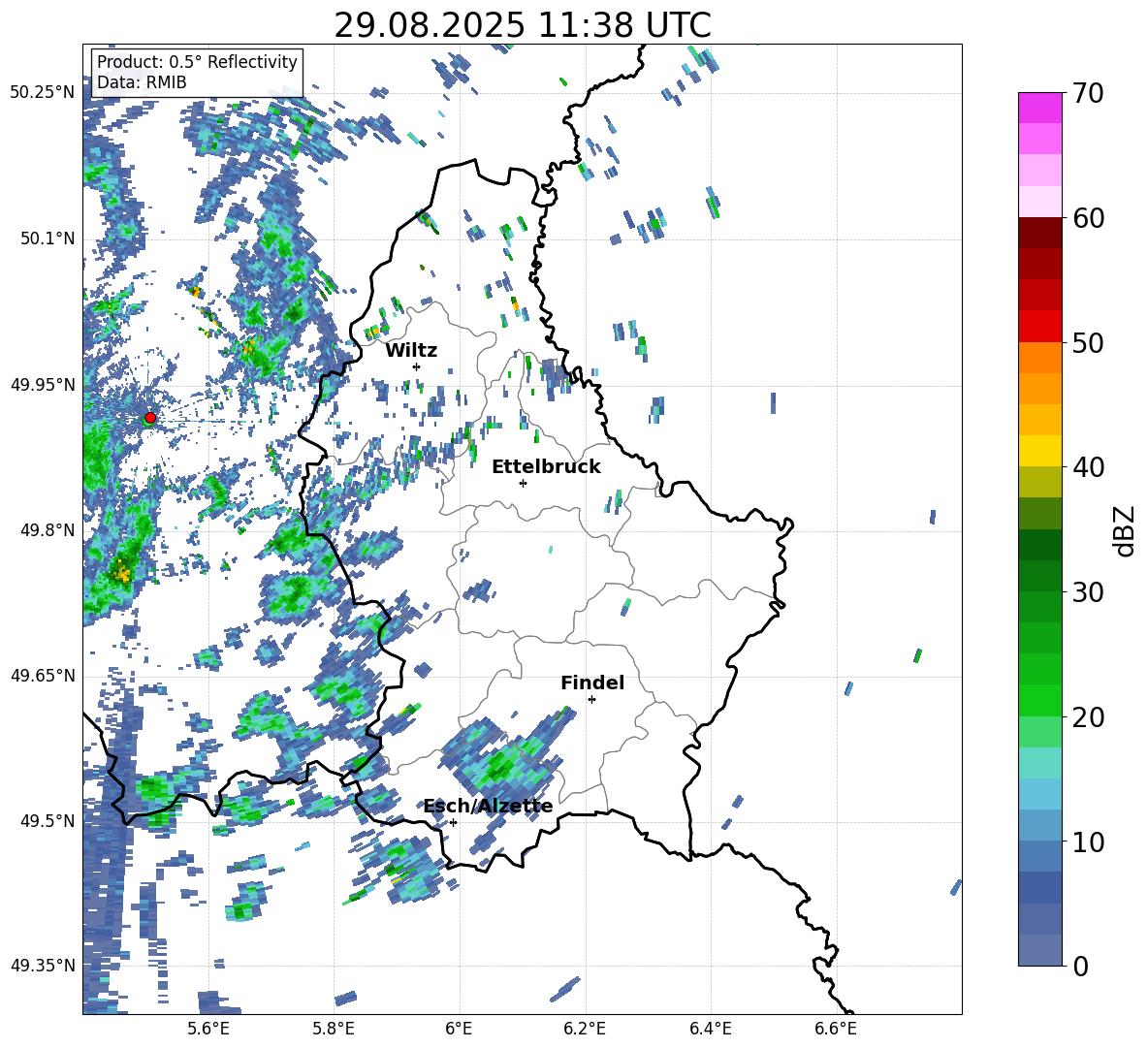The width and height of the screenshot is (1148, 1048).
Task: Click the 60 tick on the colorbar
Action: [x=1089, y=218]
